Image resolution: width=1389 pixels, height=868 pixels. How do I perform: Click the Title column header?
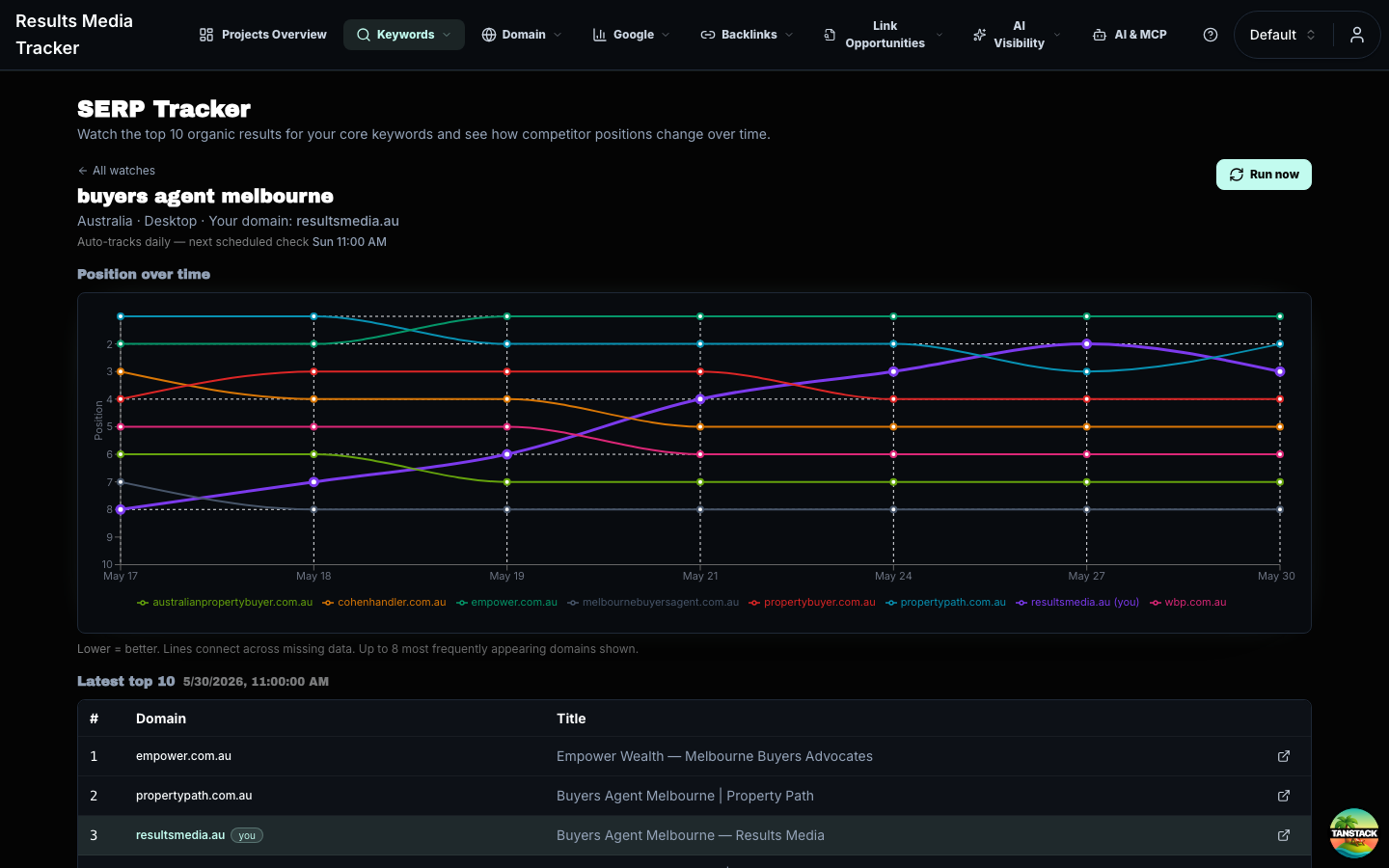tap(571, 719)
